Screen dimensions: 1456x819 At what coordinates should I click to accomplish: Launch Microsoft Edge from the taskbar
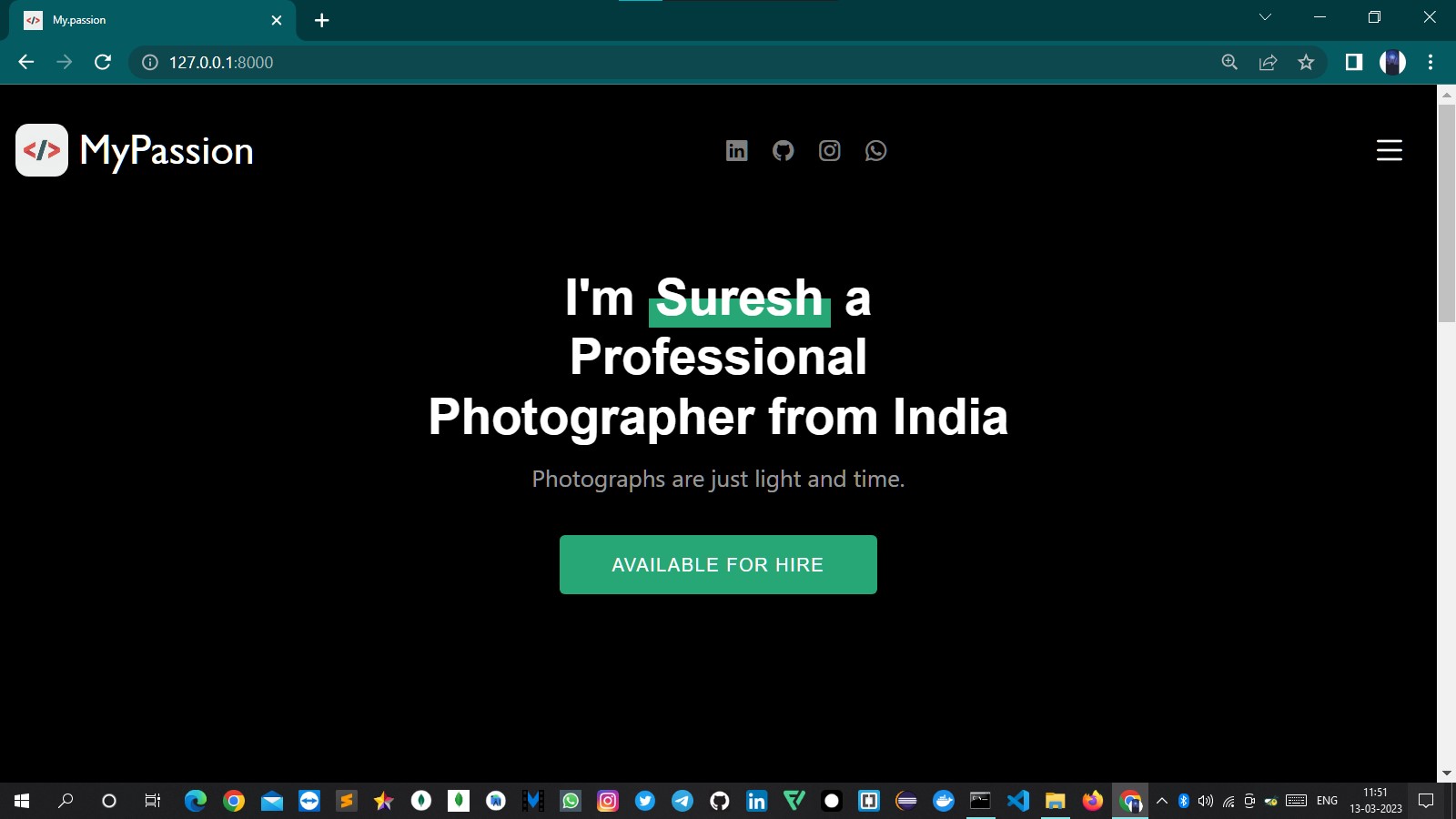click(x=196, y=801)
